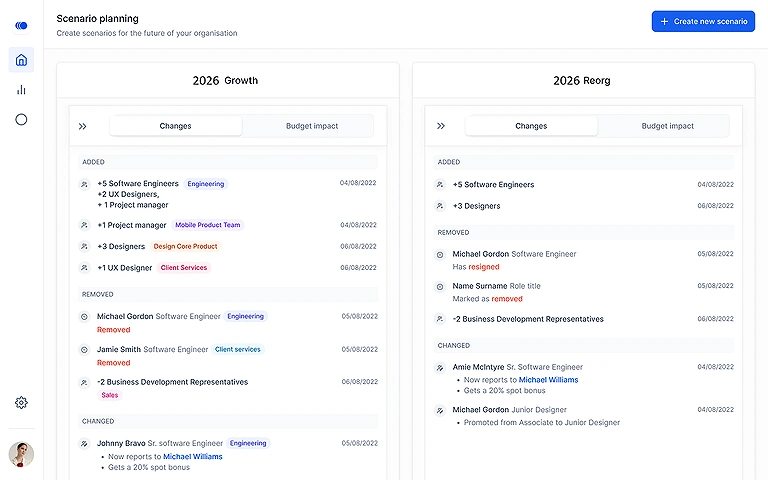Viewport: 768px width, 480px height.
Task: Click Michael Gordon Junior Designer entry
Action: (509, 409)
